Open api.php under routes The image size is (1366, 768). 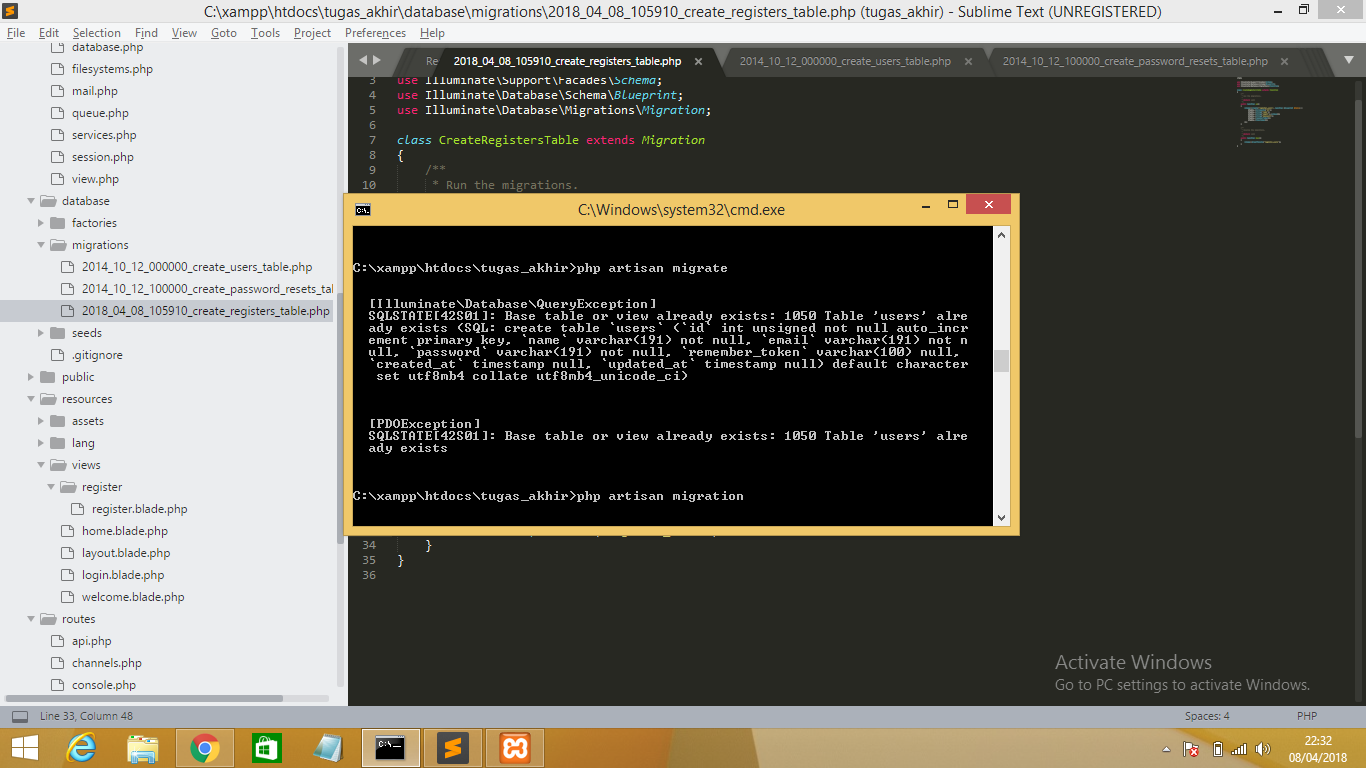point(92,641)
